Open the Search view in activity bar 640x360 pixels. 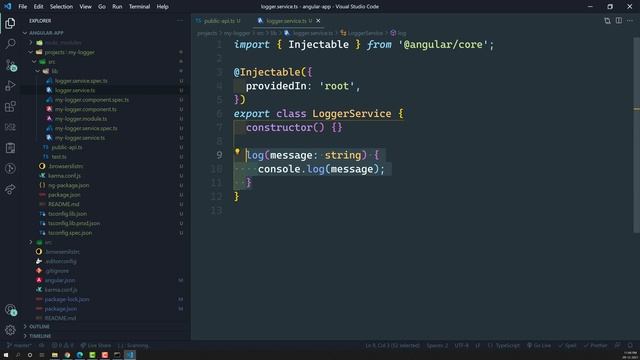click(x=10, y=44)
